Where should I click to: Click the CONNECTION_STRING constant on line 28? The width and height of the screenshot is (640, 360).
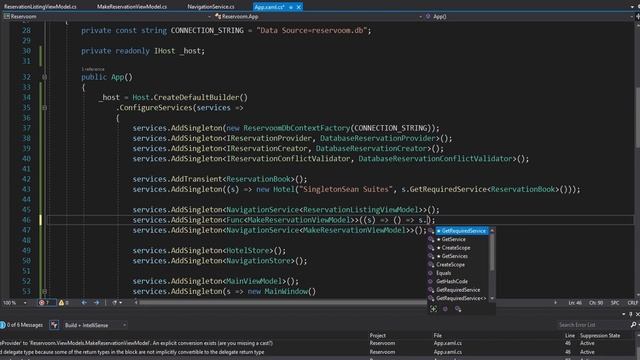click(207, 31)
